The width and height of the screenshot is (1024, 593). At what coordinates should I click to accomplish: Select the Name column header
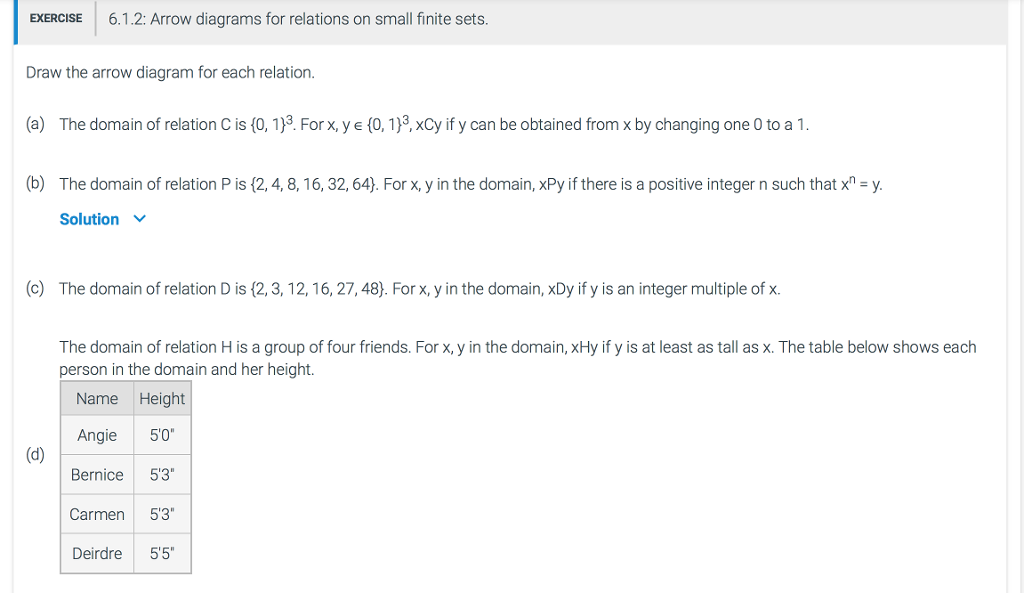pos(96,398)
